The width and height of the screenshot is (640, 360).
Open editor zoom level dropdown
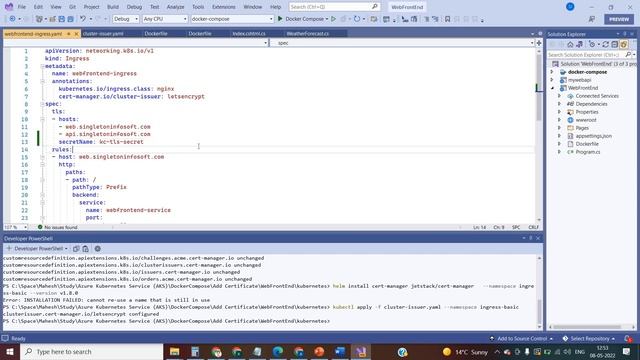coord(16,227)
